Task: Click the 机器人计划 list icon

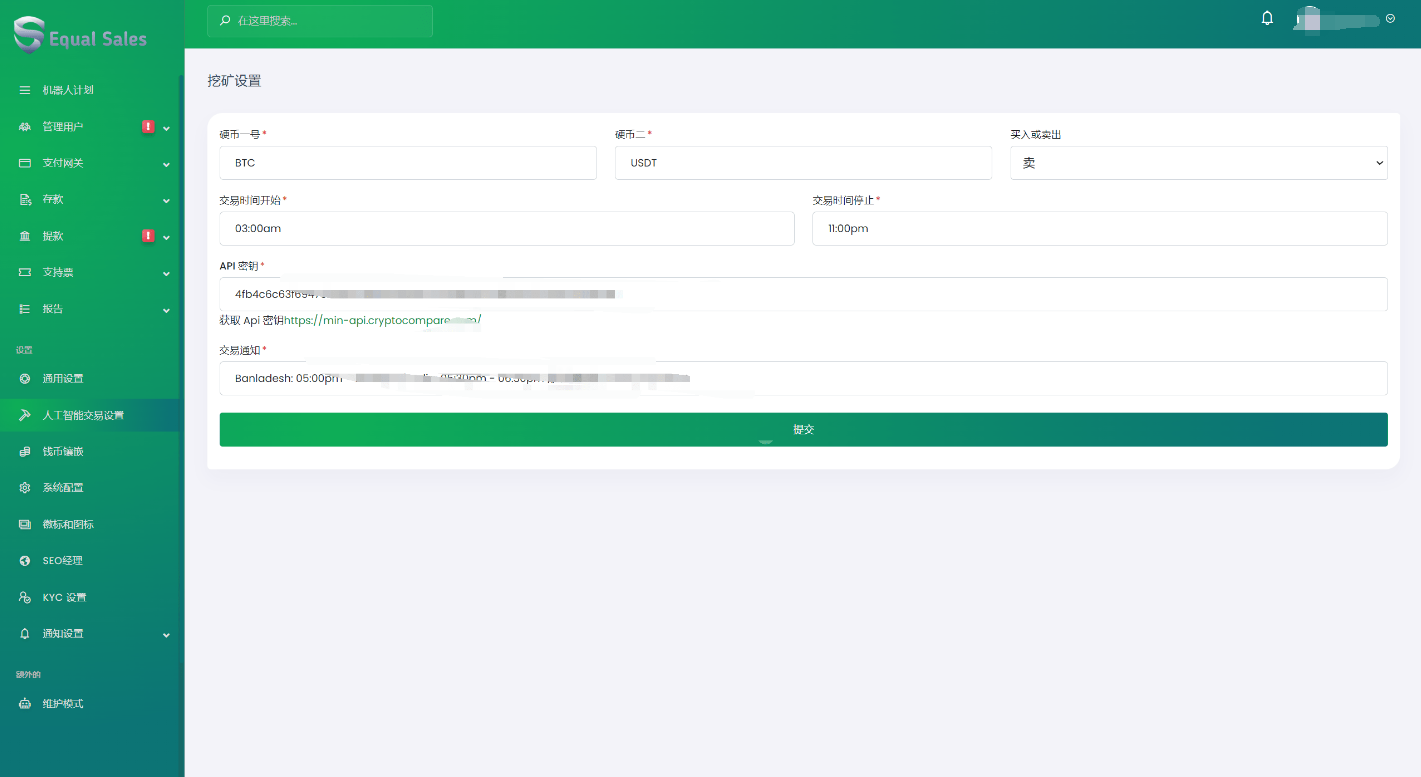Action: pos(25,90)
